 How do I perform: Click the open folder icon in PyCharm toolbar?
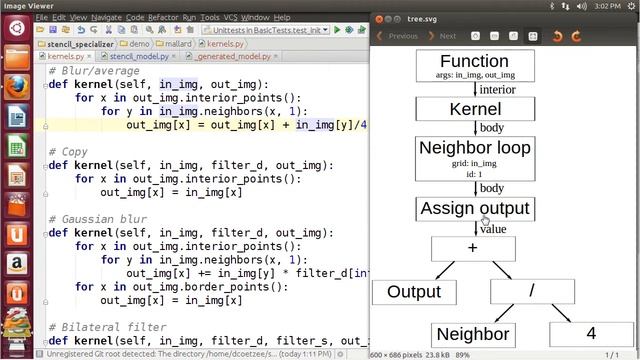40,30
